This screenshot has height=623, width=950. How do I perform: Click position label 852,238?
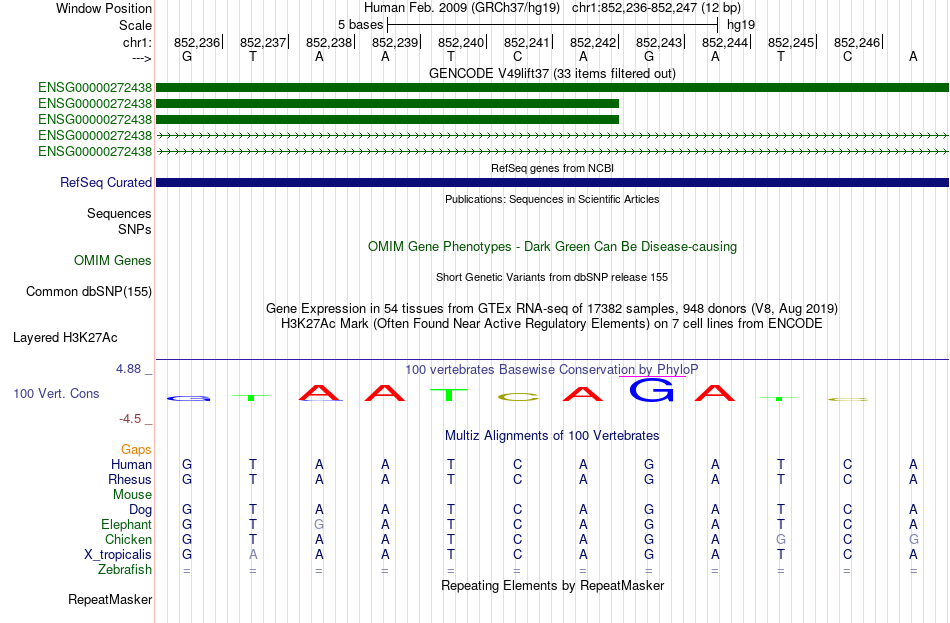(329, 42)
